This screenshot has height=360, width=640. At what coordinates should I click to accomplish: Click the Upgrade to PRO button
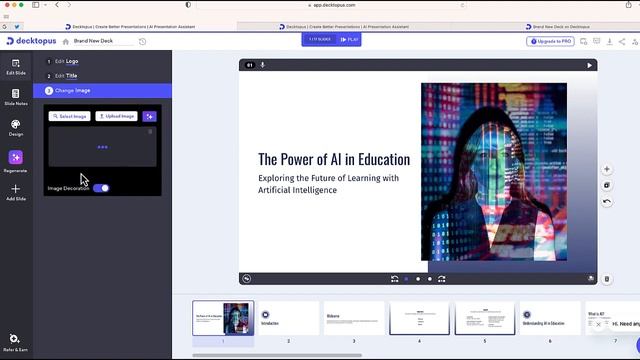point(550,41)
